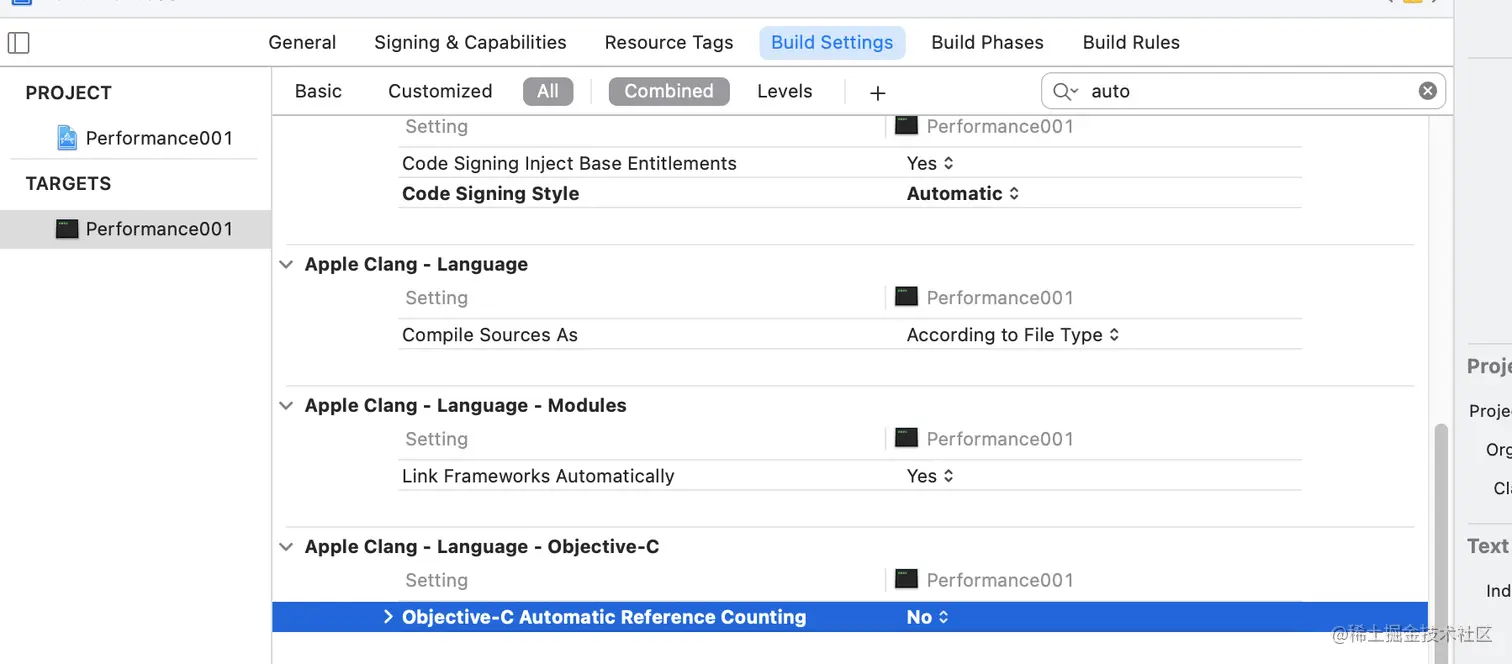Screen dimensions: 1512x664
Task: Toggle the project navigator sidebar icon
Action: tap(19, 43)
